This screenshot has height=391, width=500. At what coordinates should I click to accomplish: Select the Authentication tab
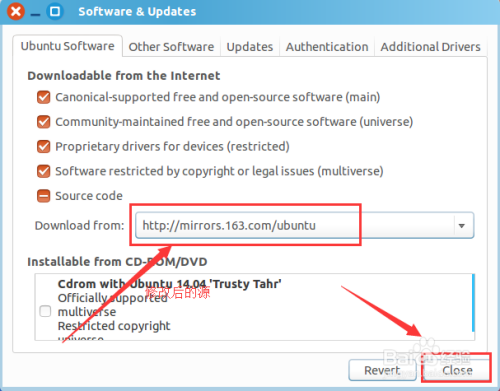(x=327, y=47)
